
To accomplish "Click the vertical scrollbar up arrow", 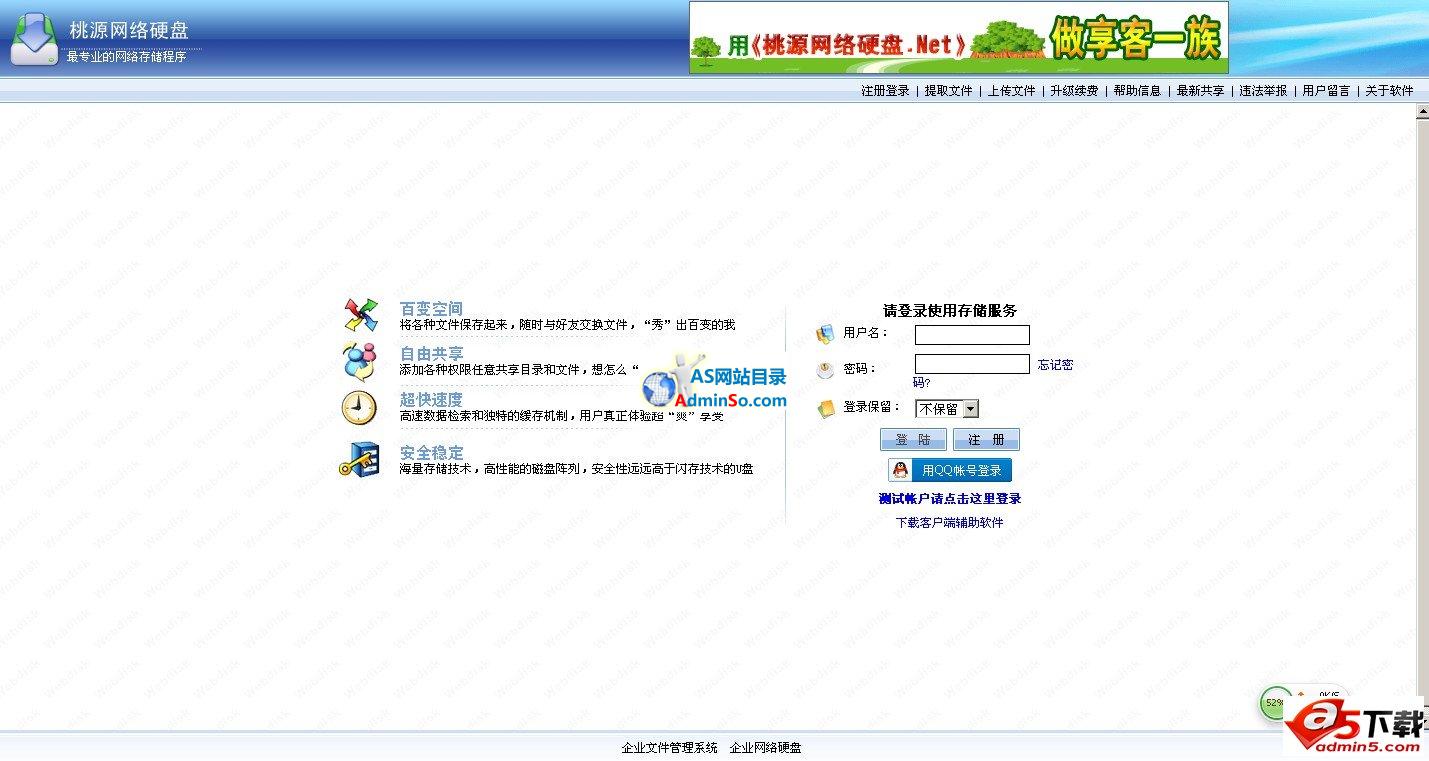I will (x=1422, y=113).
